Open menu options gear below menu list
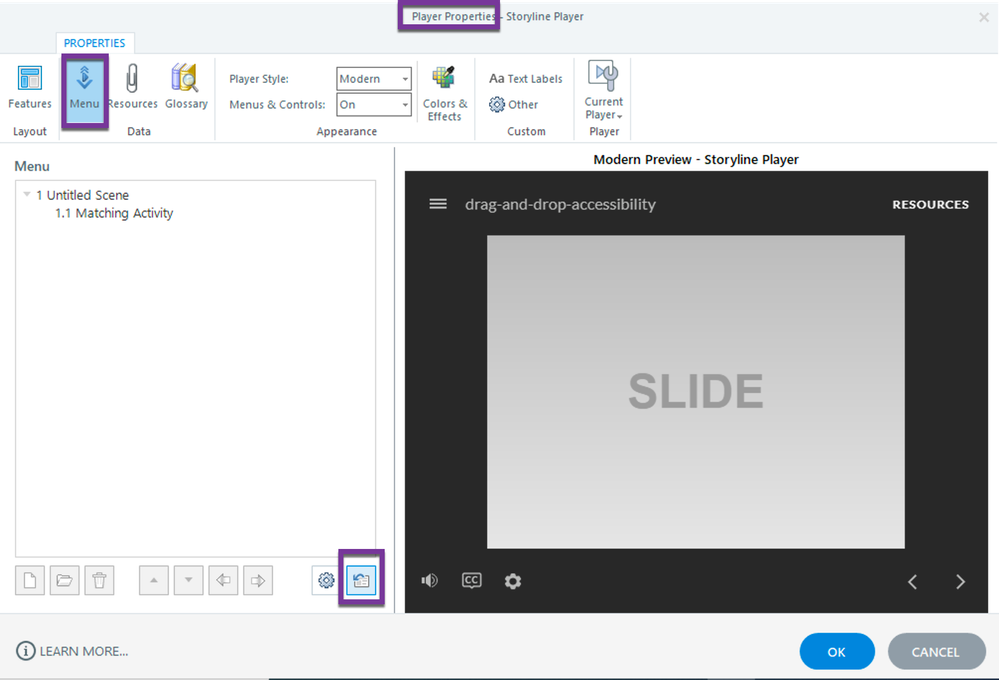Image resolution: width=999 pixels, height=680 pixels. tap(326, 580)
